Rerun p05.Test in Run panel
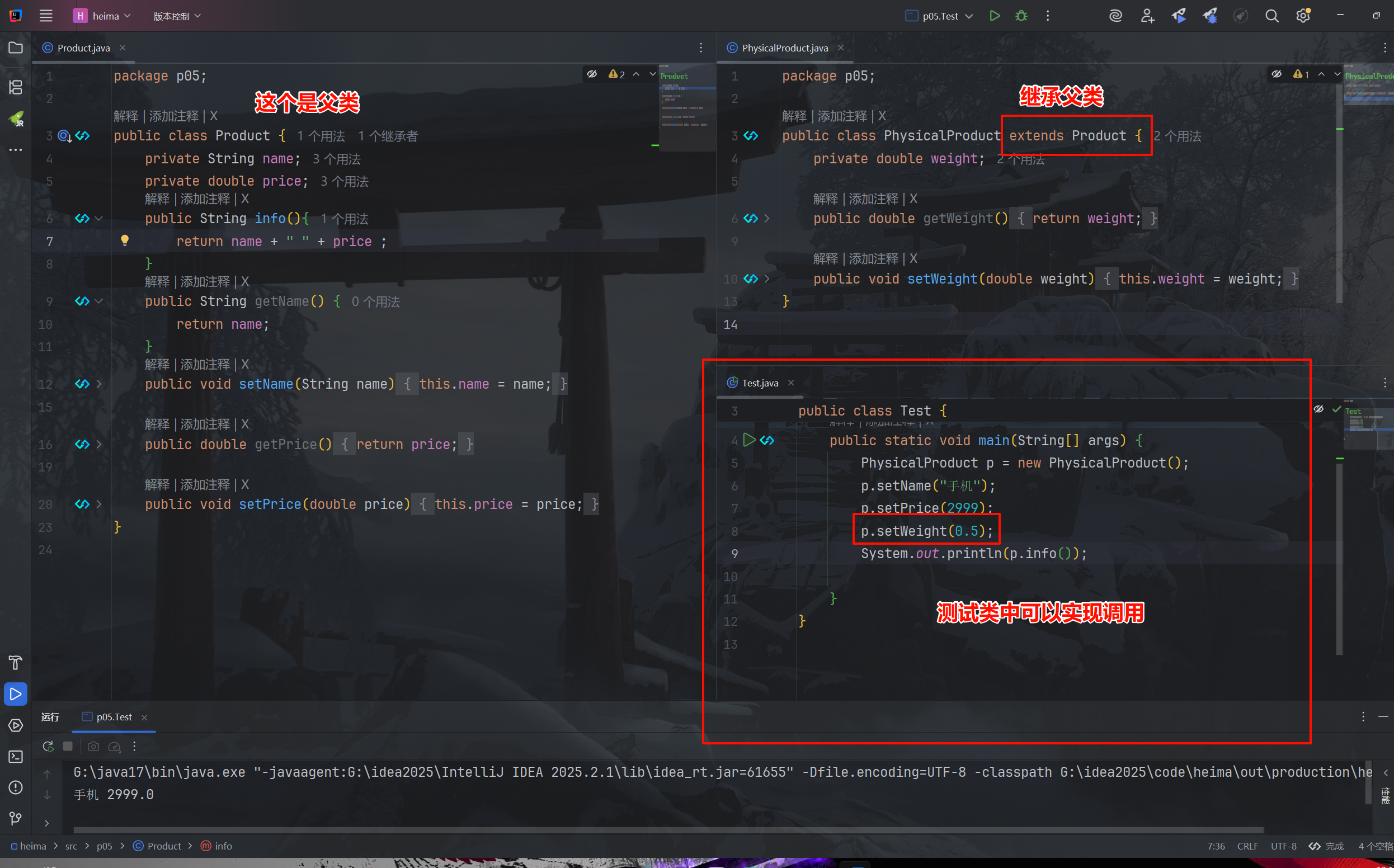1394x868 pixels. point(48,746)
